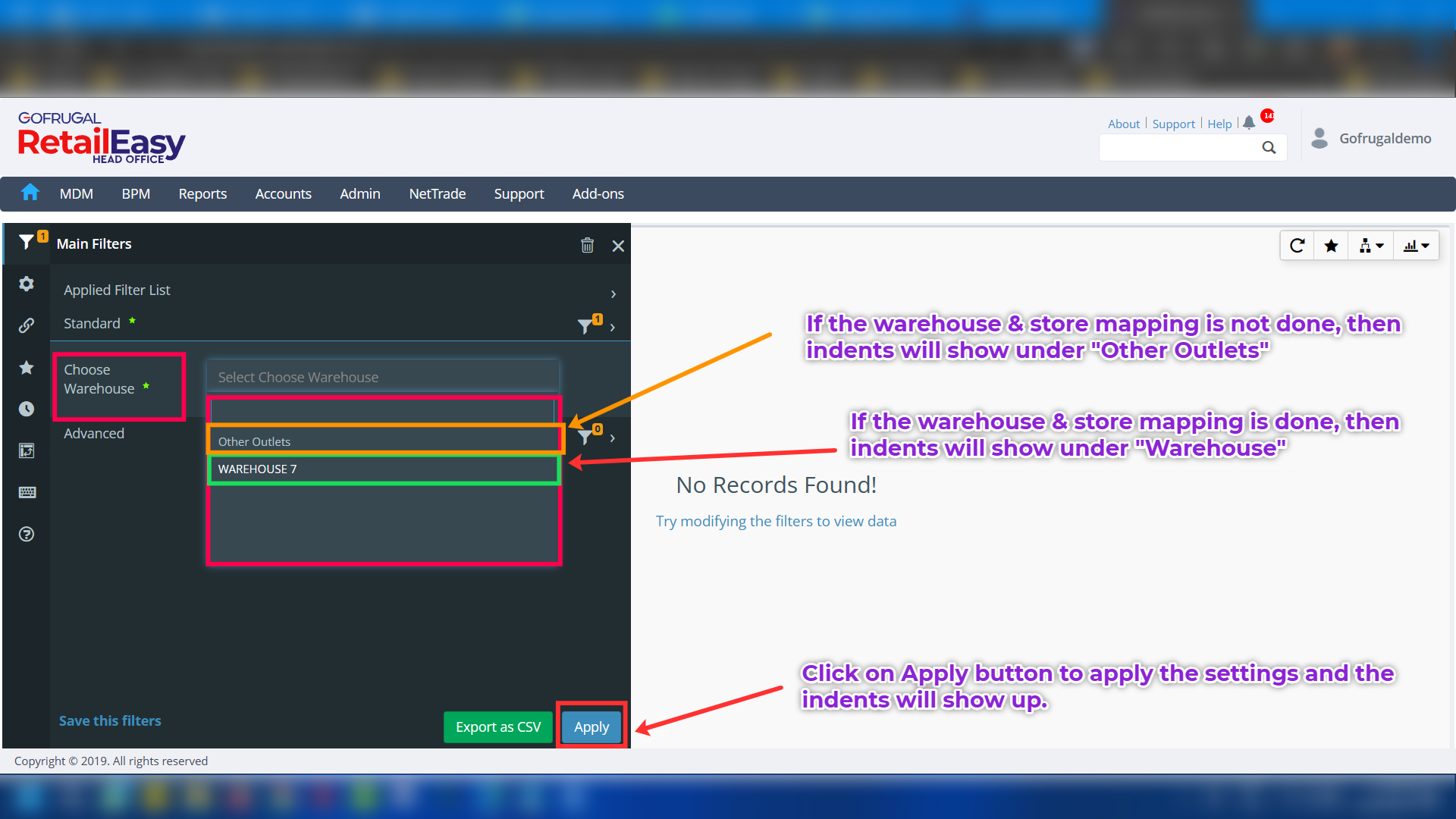Open favorites star in left sidebar
The width and height of the screenshot is (1456, 819).
tap(27, 368)
